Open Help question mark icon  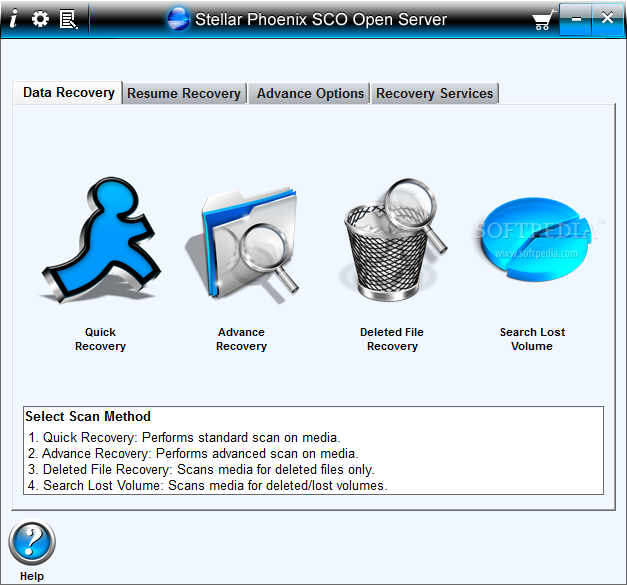pos(32,542)
